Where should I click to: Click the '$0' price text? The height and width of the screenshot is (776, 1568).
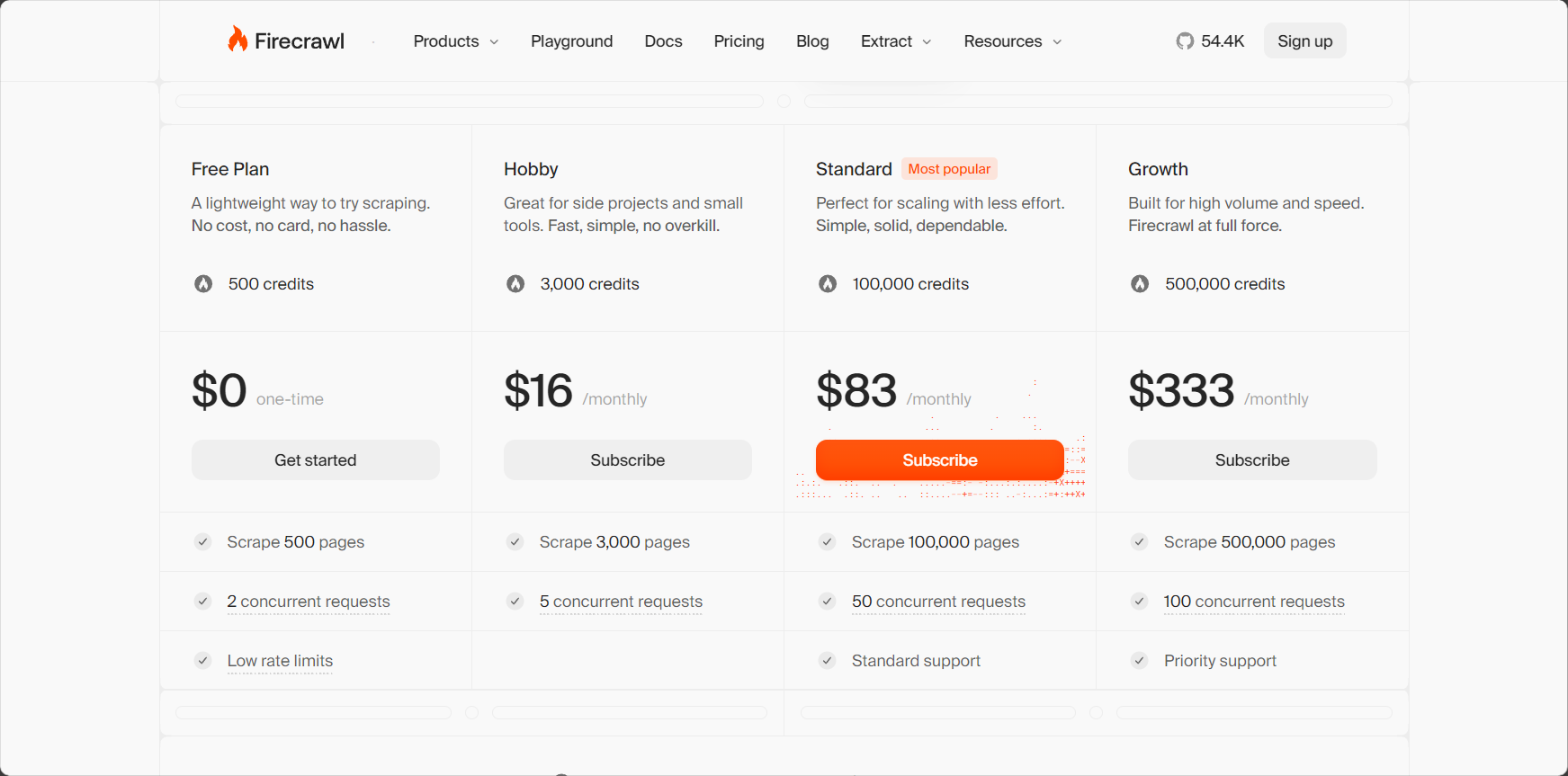click(219, 390)
